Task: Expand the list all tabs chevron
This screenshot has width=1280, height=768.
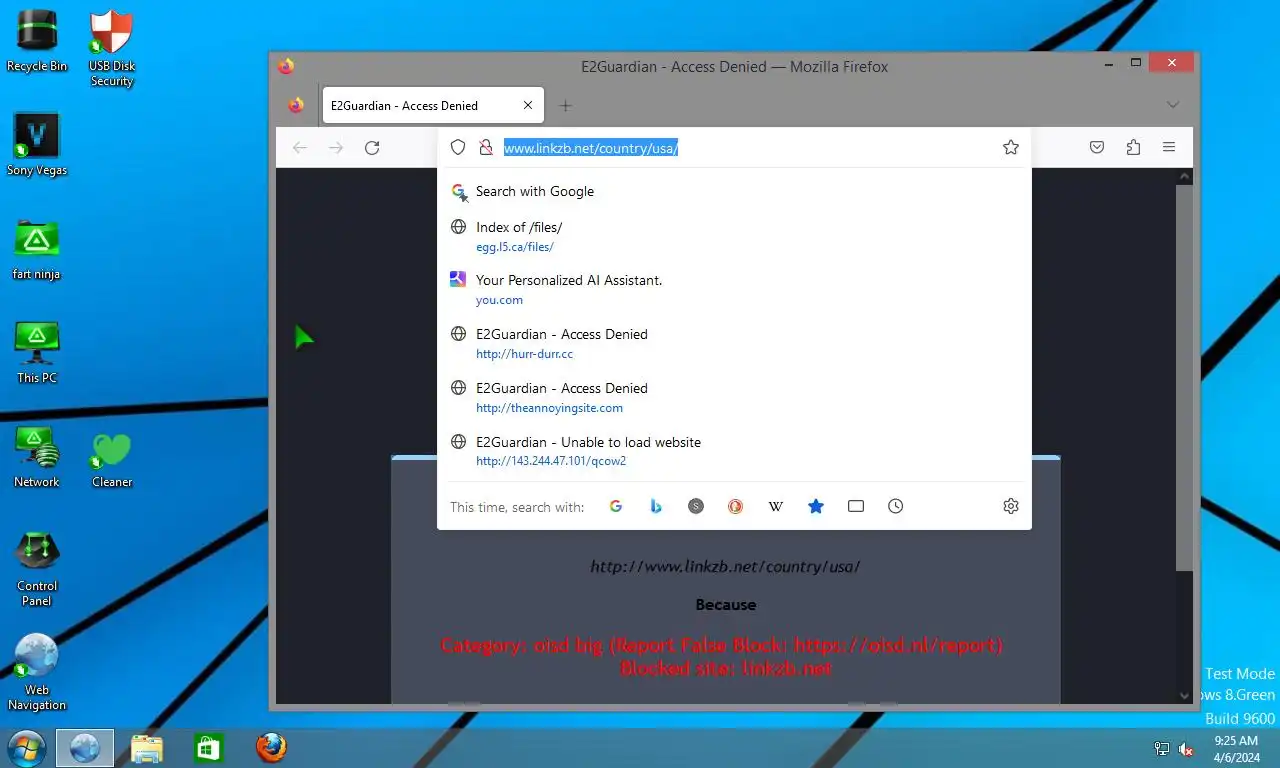Action: point(1173,105)
